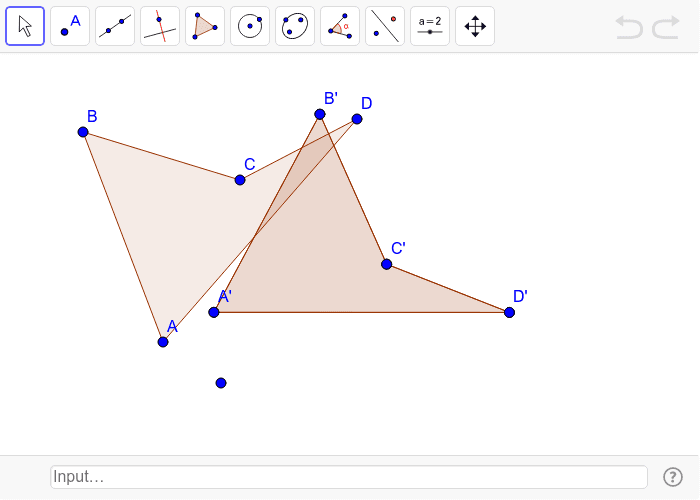Click segment A'D' of the image polygon
This screenshot has width=700, height=500.
362,312
